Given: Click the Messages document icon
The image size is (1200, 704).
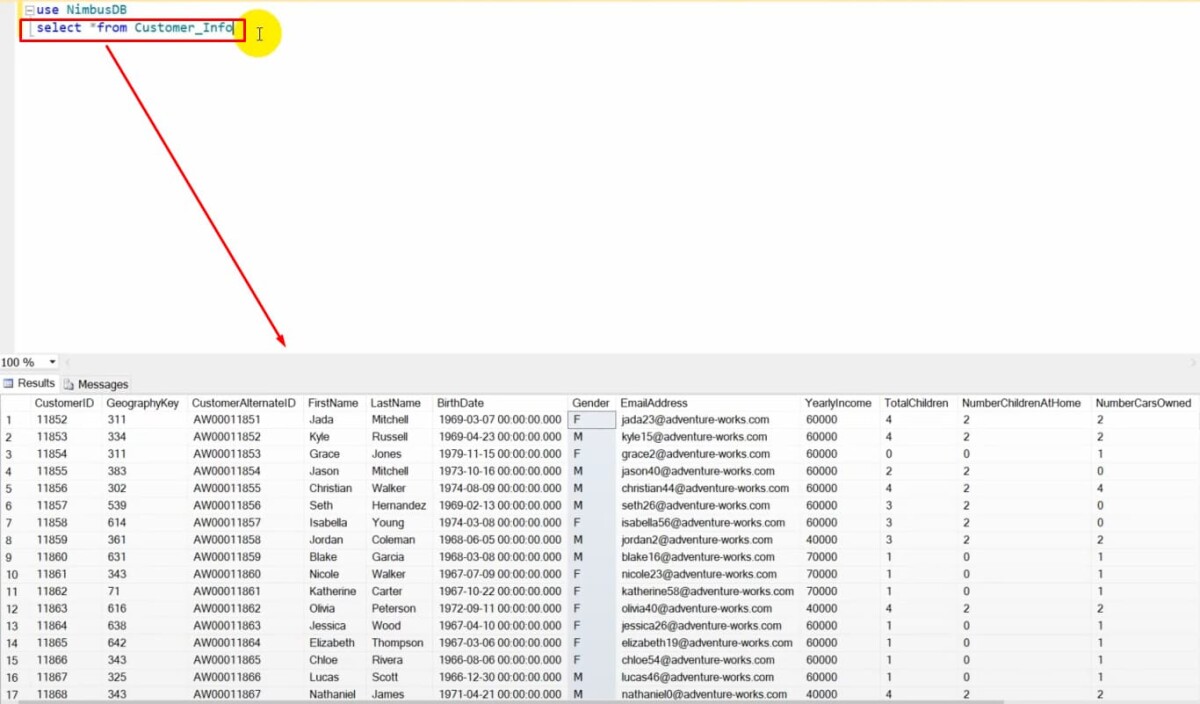Looking at the screenshot, I should 68,384.
